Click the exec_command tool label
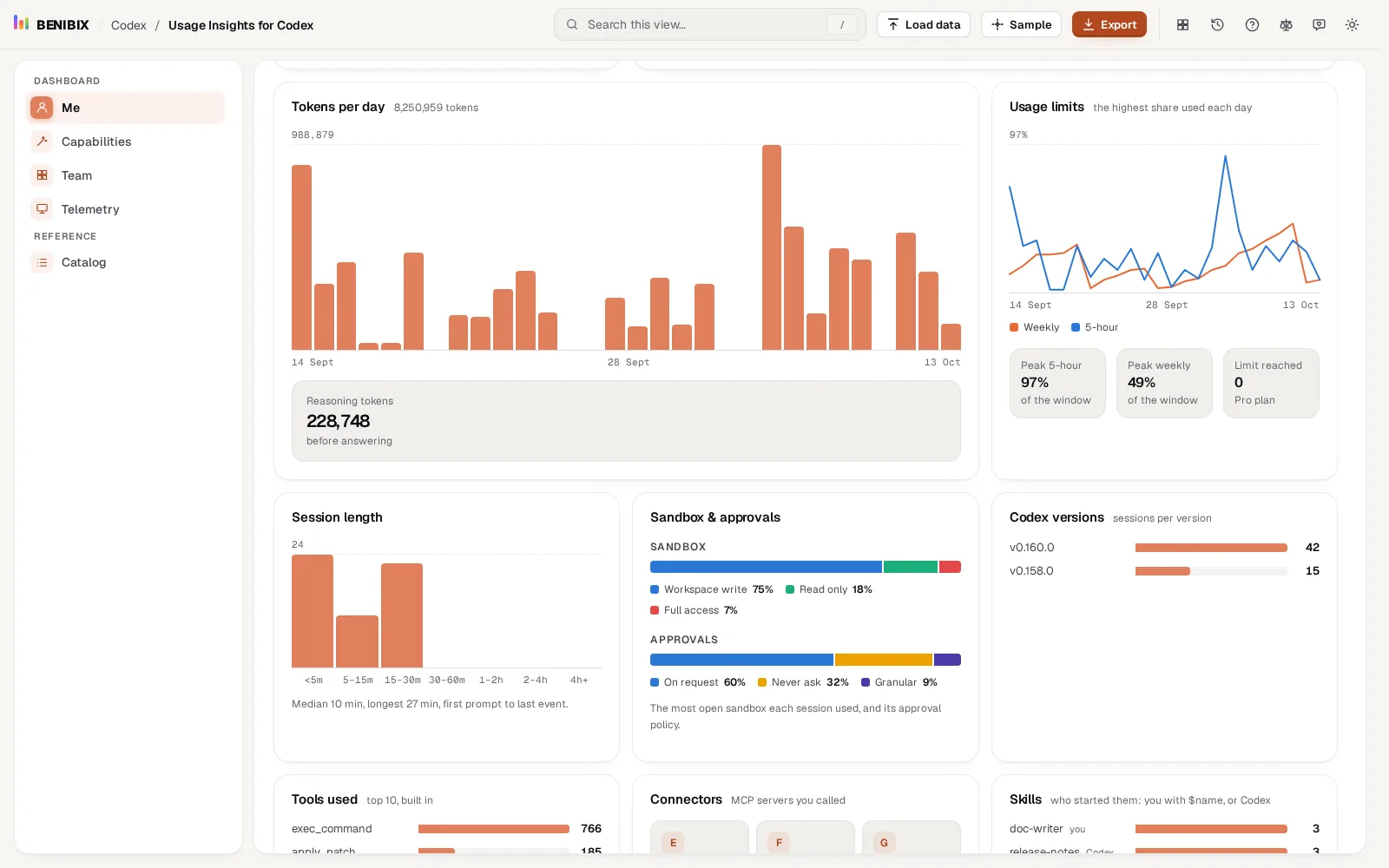The width and height of the screenshot is (1389, 868). coord(332,829)
